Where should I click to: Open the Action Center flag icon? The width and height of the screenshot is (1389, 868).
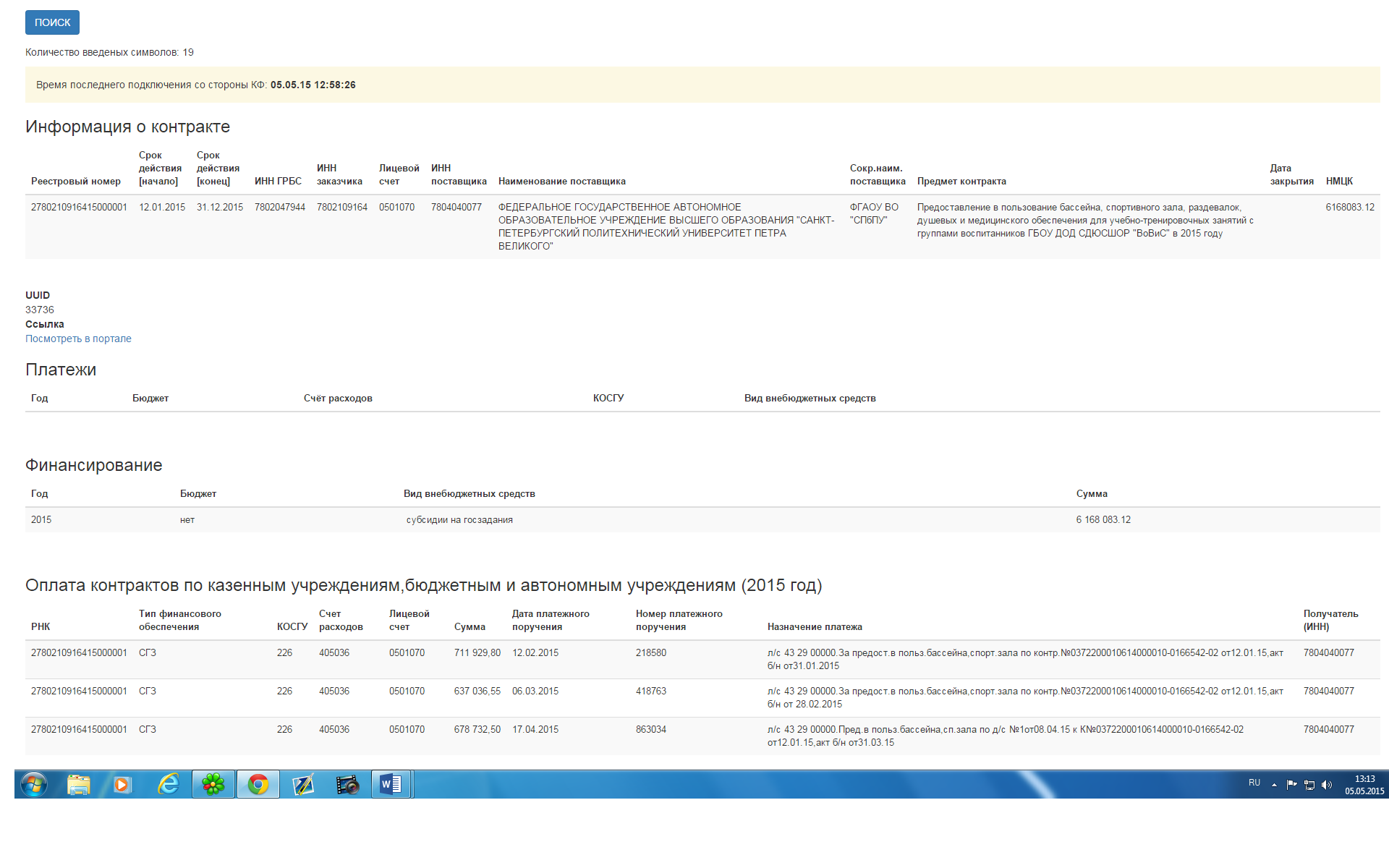click(x=1291, y=785)
